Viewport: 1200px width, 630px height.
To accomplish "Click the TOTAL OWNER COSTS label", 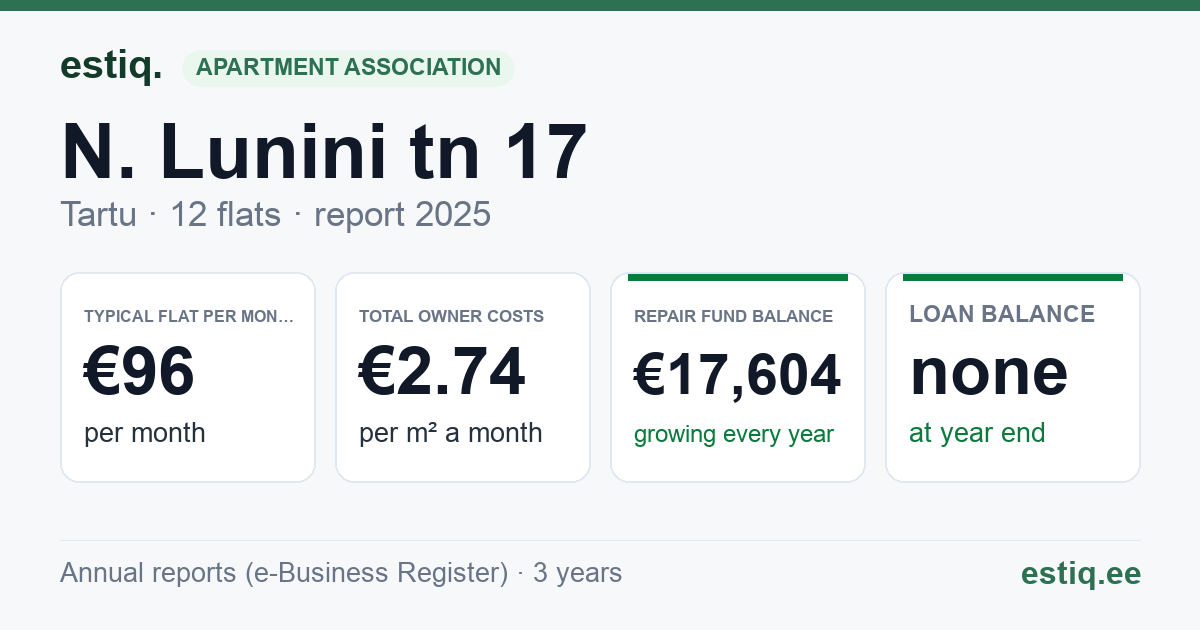I will (x=451, y=316).
